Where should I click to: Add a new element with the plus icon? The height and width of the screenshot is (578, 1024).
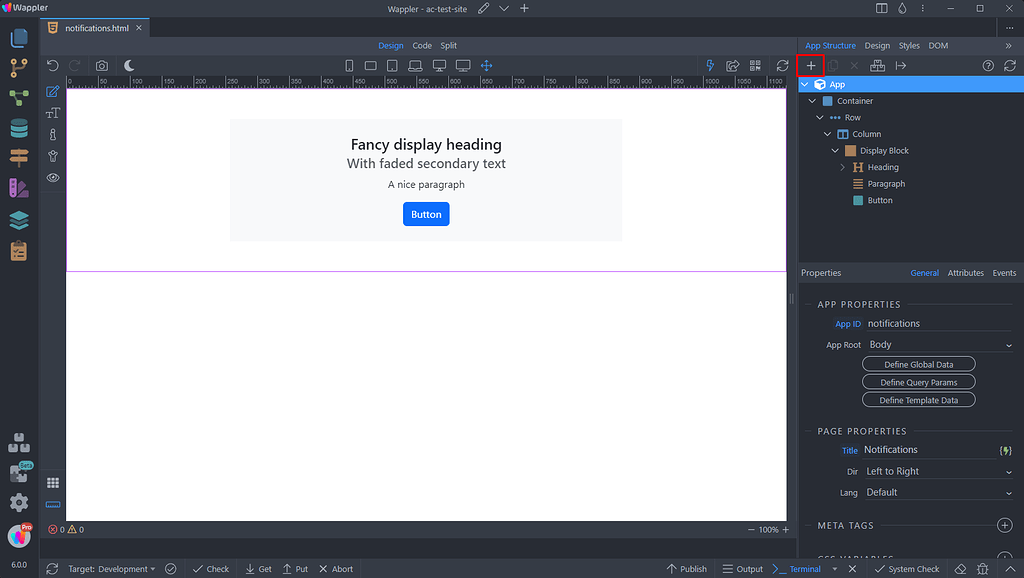coord(809,65)
